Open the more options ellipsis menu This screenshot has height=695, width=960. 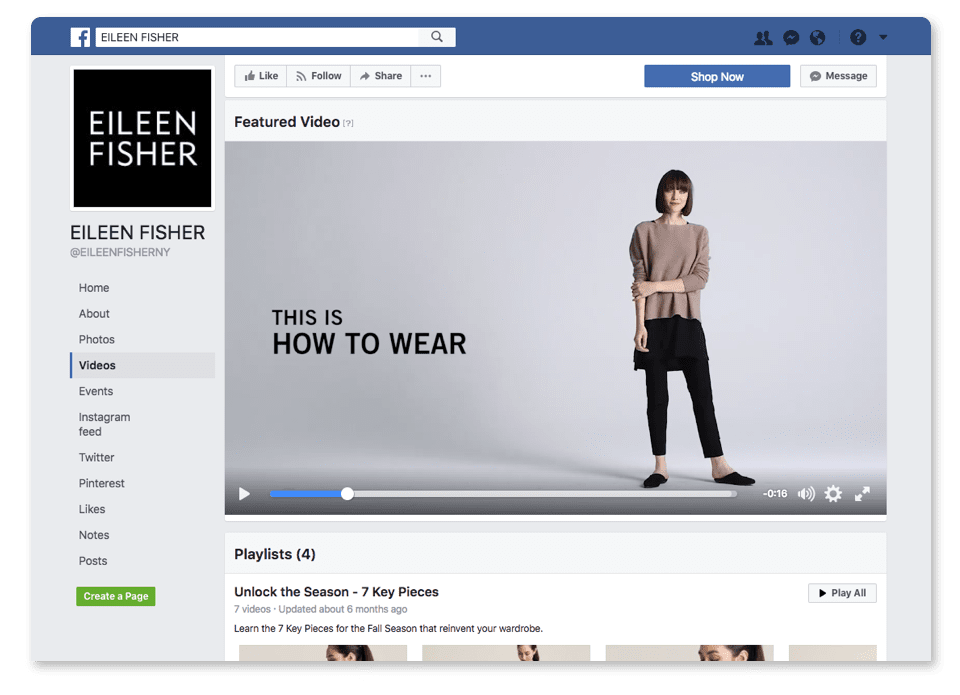[426, 76]
